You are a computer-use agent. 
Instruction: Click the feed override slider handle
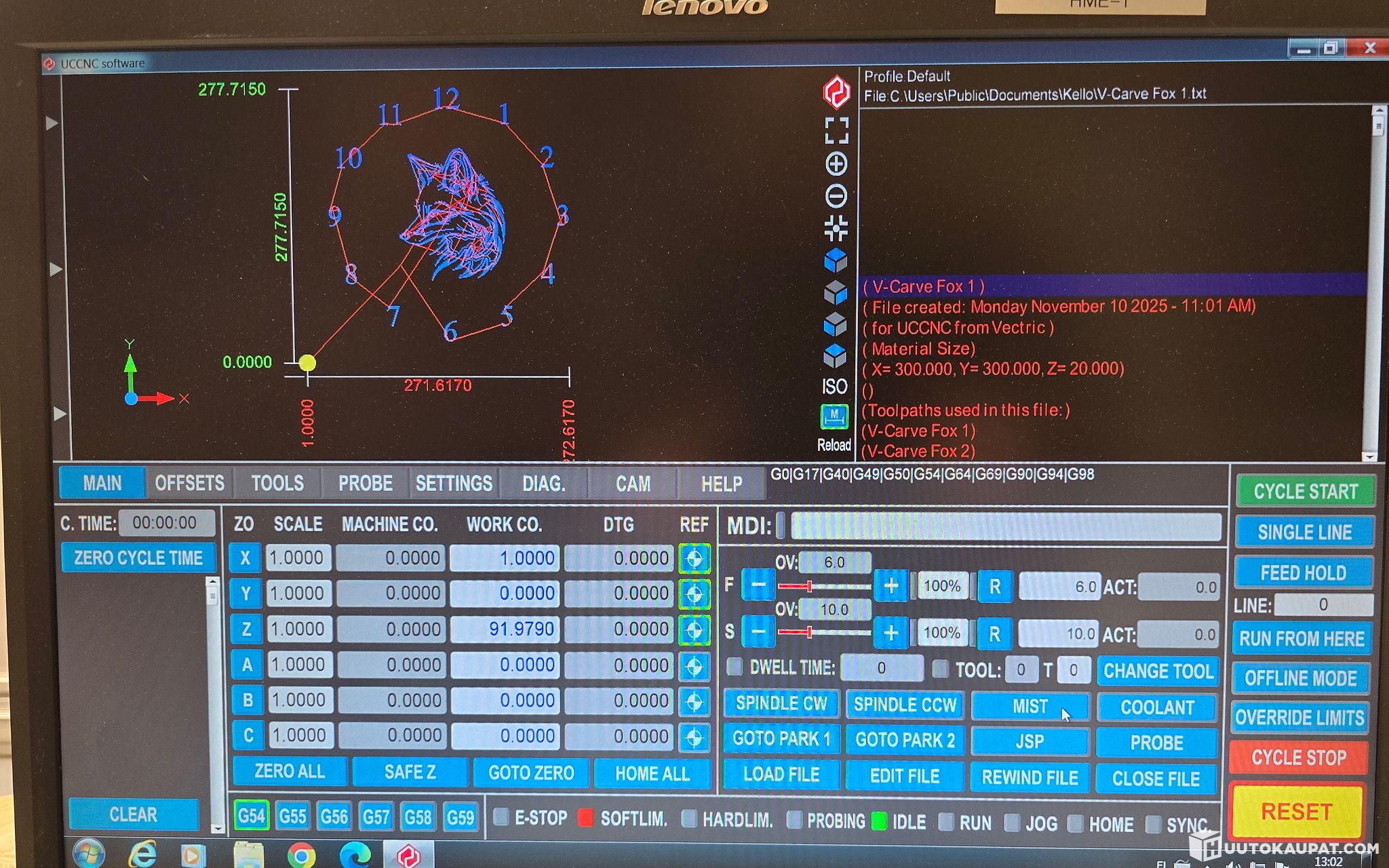(809, 586)
